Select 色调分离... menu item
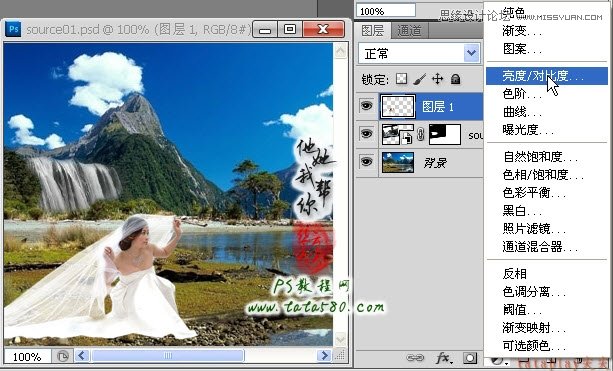 [546, 292]
